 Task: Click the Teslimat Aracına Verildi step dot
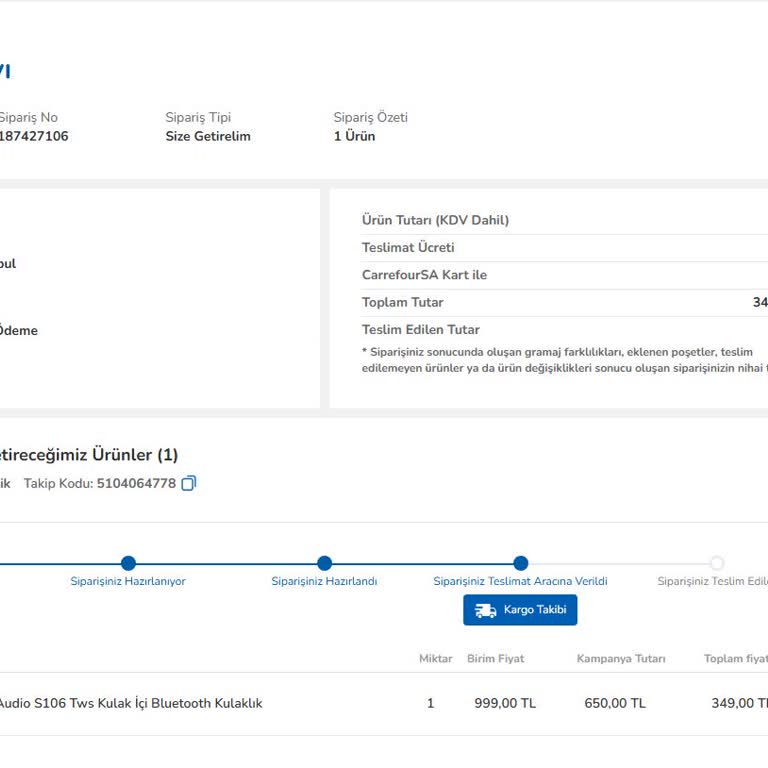pyautogui.click(x=520, y=563)
